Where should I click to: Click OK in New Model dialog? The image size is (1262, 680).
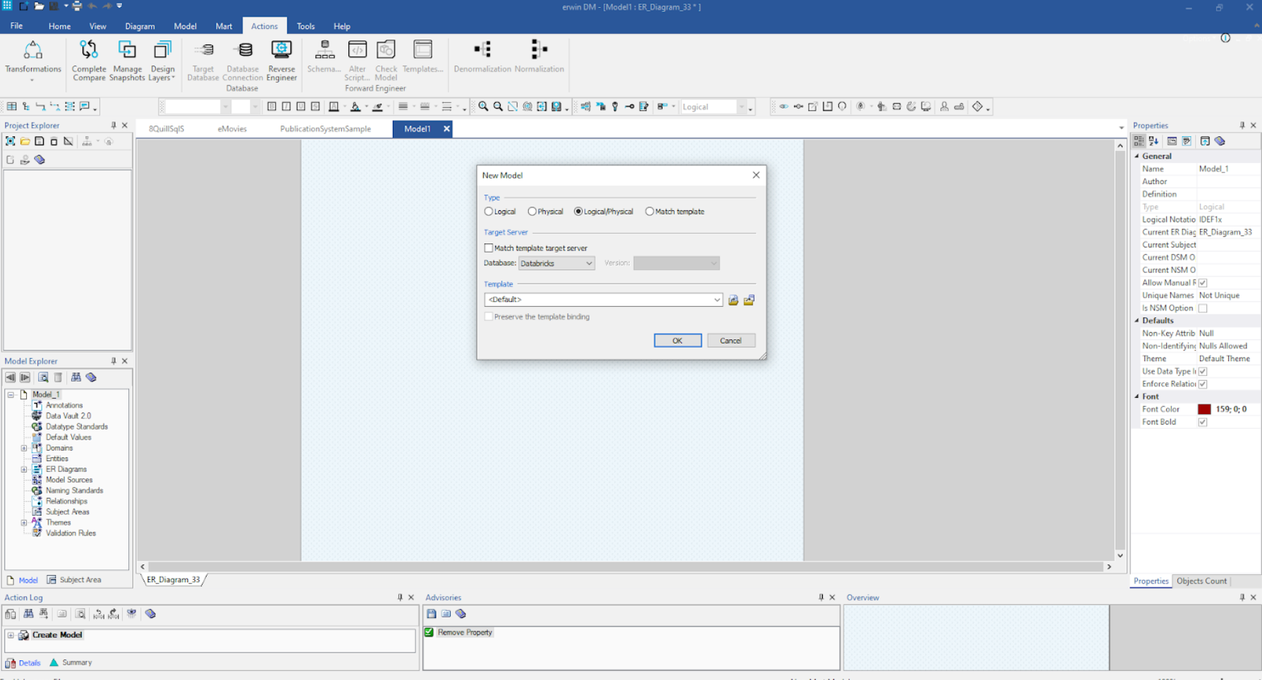click(677, 341)
